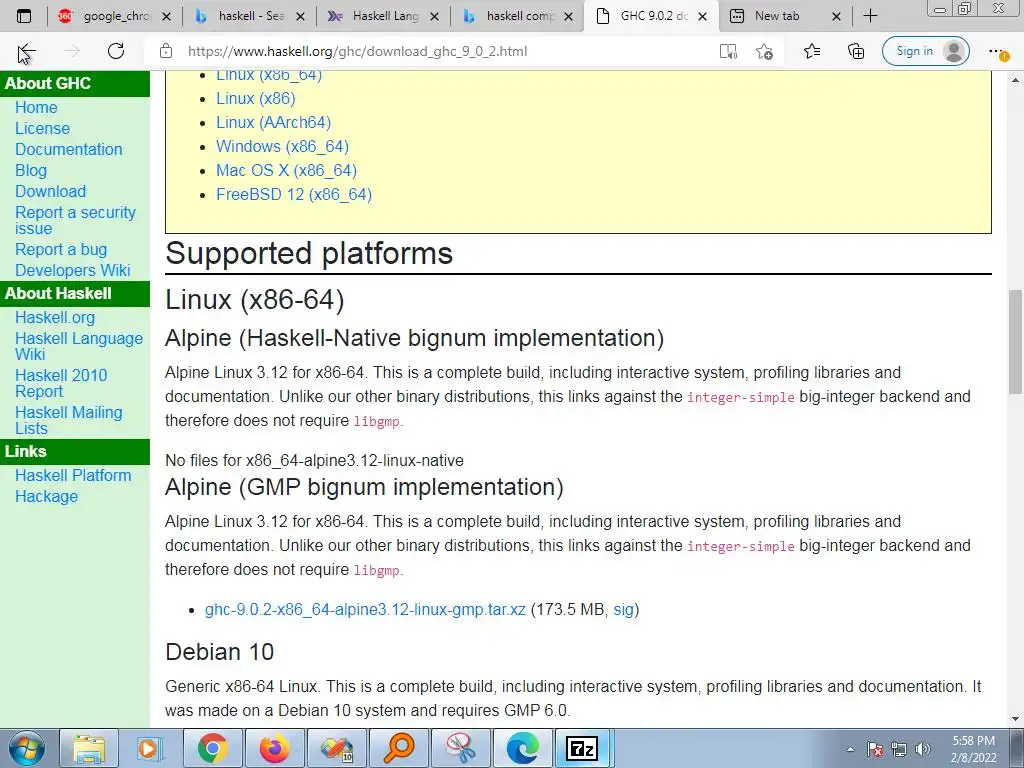Close the Haskell Language tab
1024x768 pixels.
tap(434, 16)
